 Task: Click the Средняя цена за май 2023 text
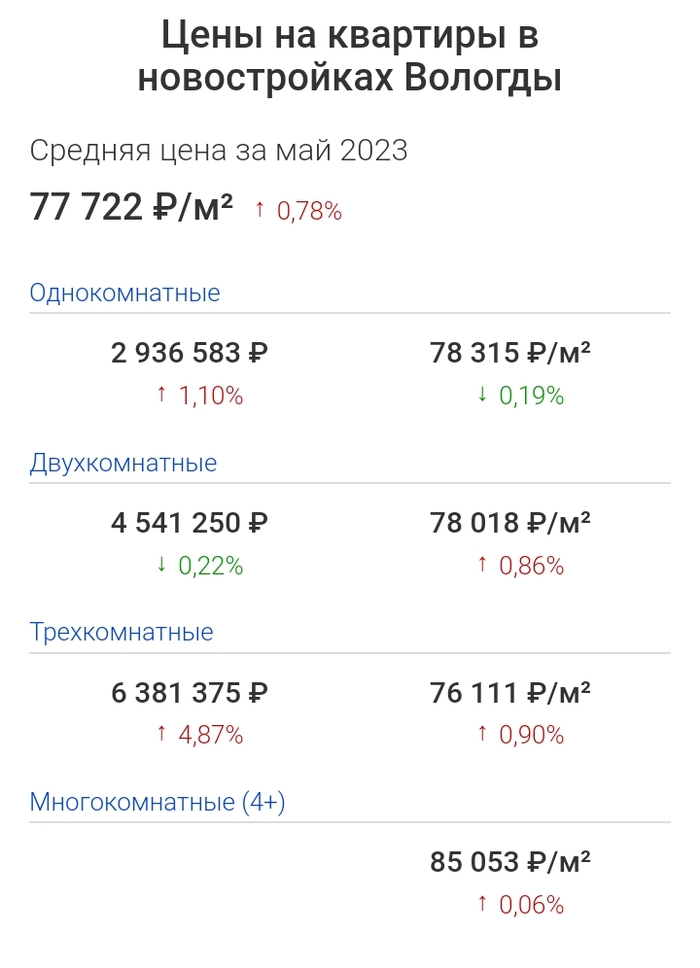(219, 151)
